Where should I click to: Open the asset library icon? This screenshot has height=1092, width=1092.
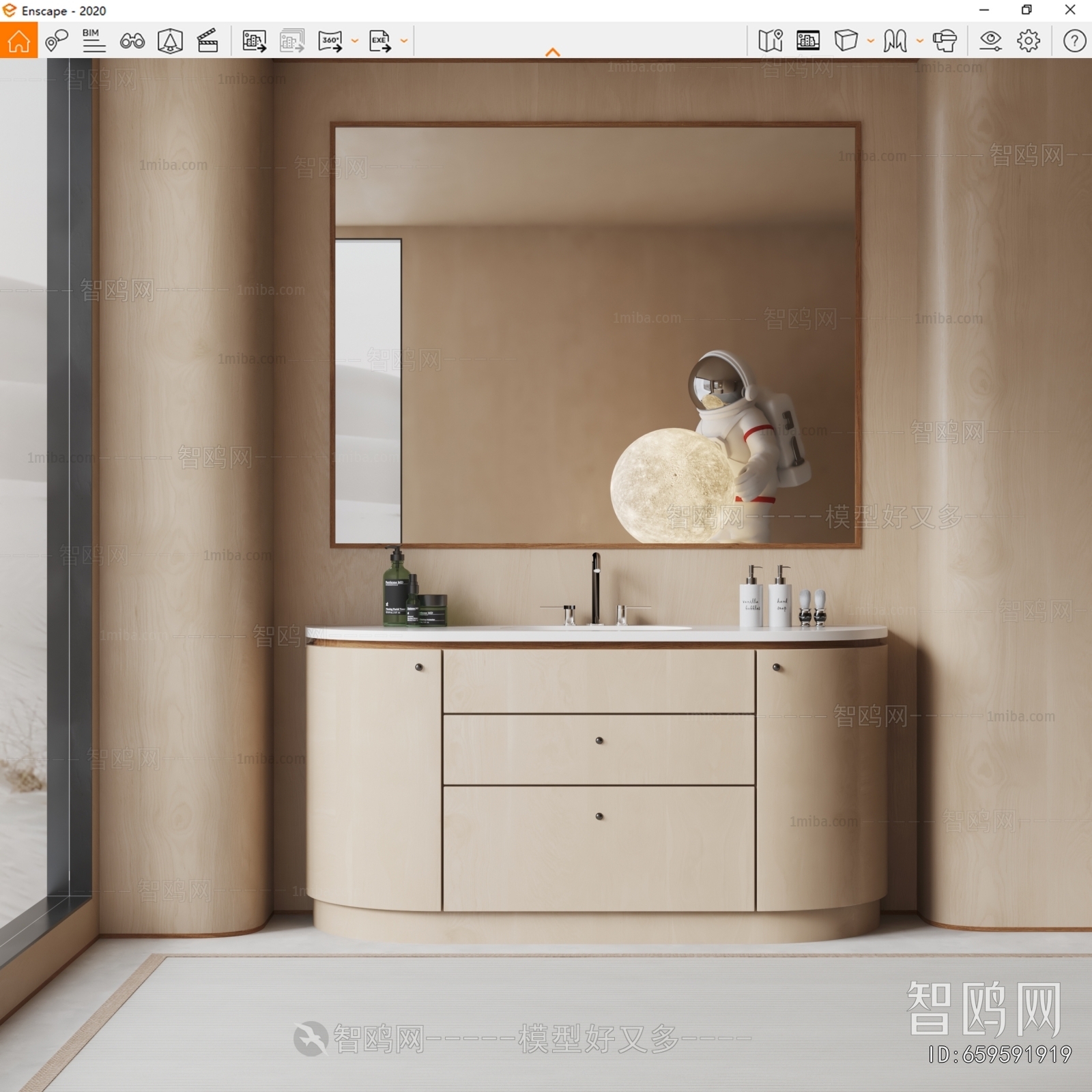pyautogui.click(x=808, y=41)
